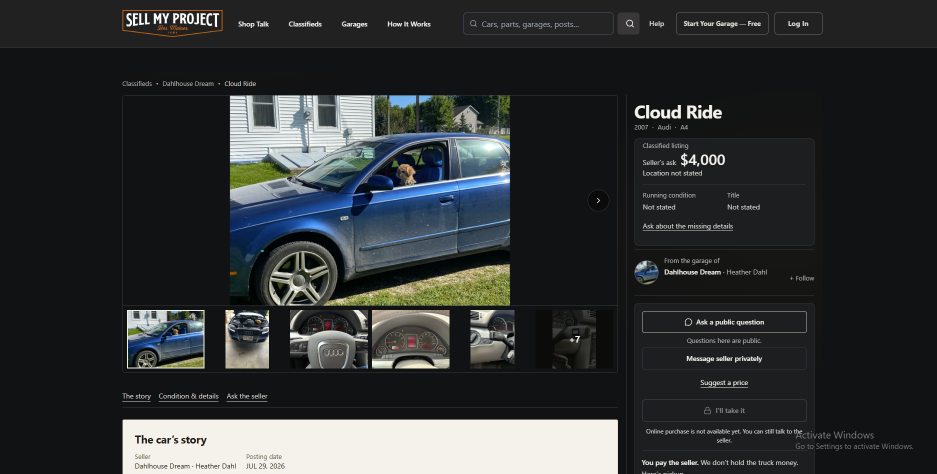Select the Audi steering wheel thumbnail
Viewport: 937px width, 474px height.
click(329, 339)
